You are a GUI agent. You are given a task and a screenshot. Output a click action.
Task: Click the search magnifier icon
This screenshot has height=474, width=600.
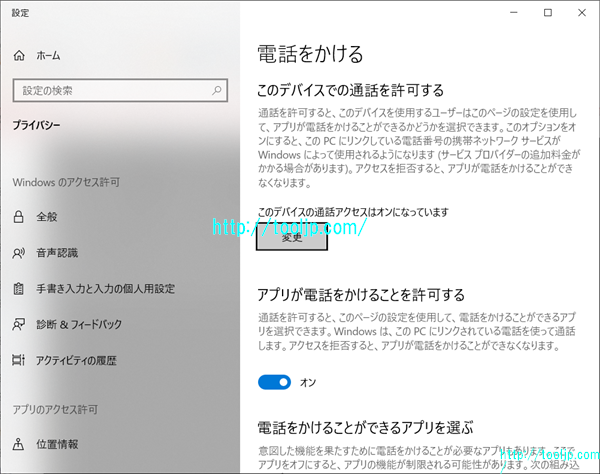click(217, 91)
